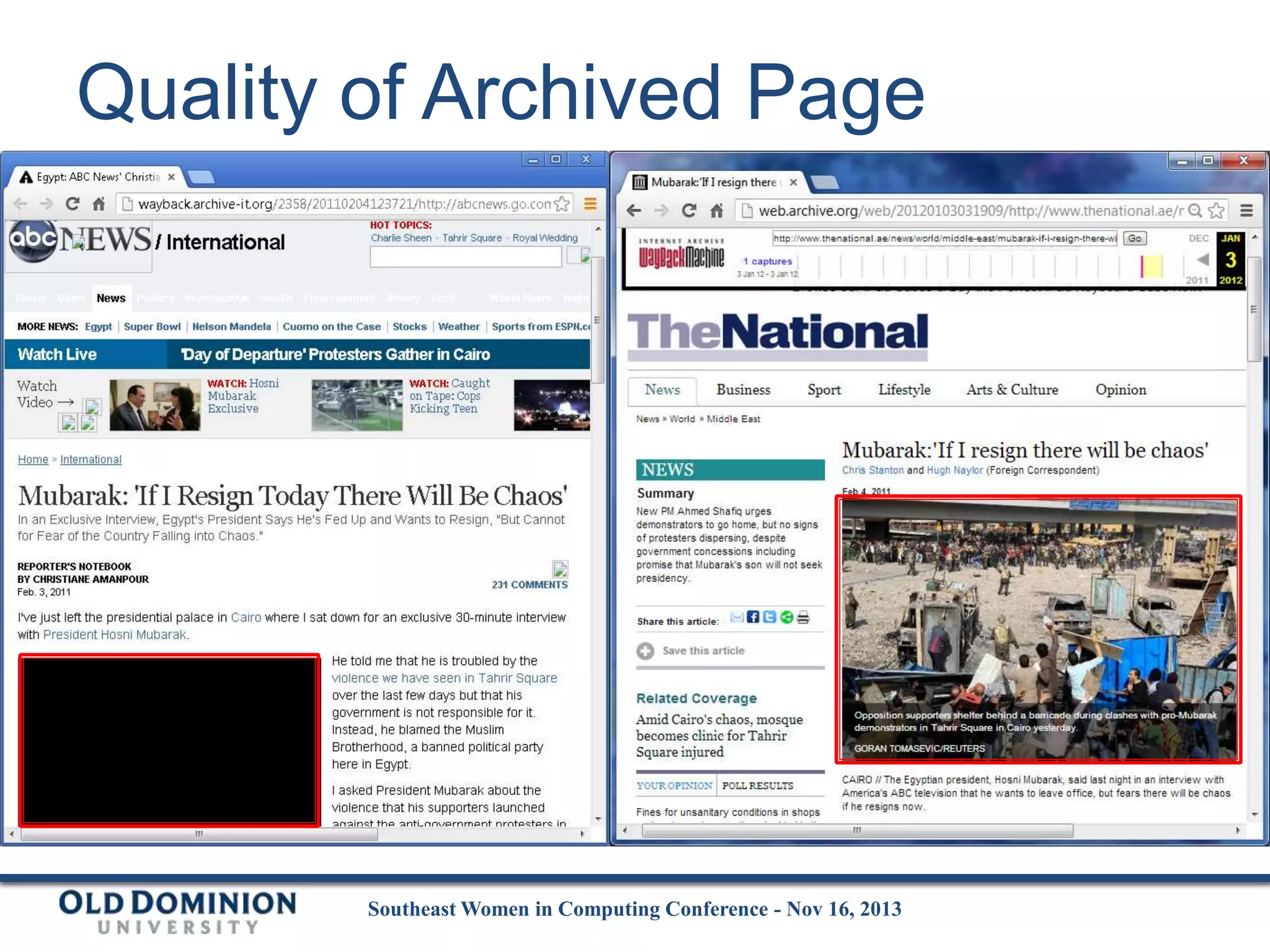Click Back arrow in ABC News browser window

point(20,204)
